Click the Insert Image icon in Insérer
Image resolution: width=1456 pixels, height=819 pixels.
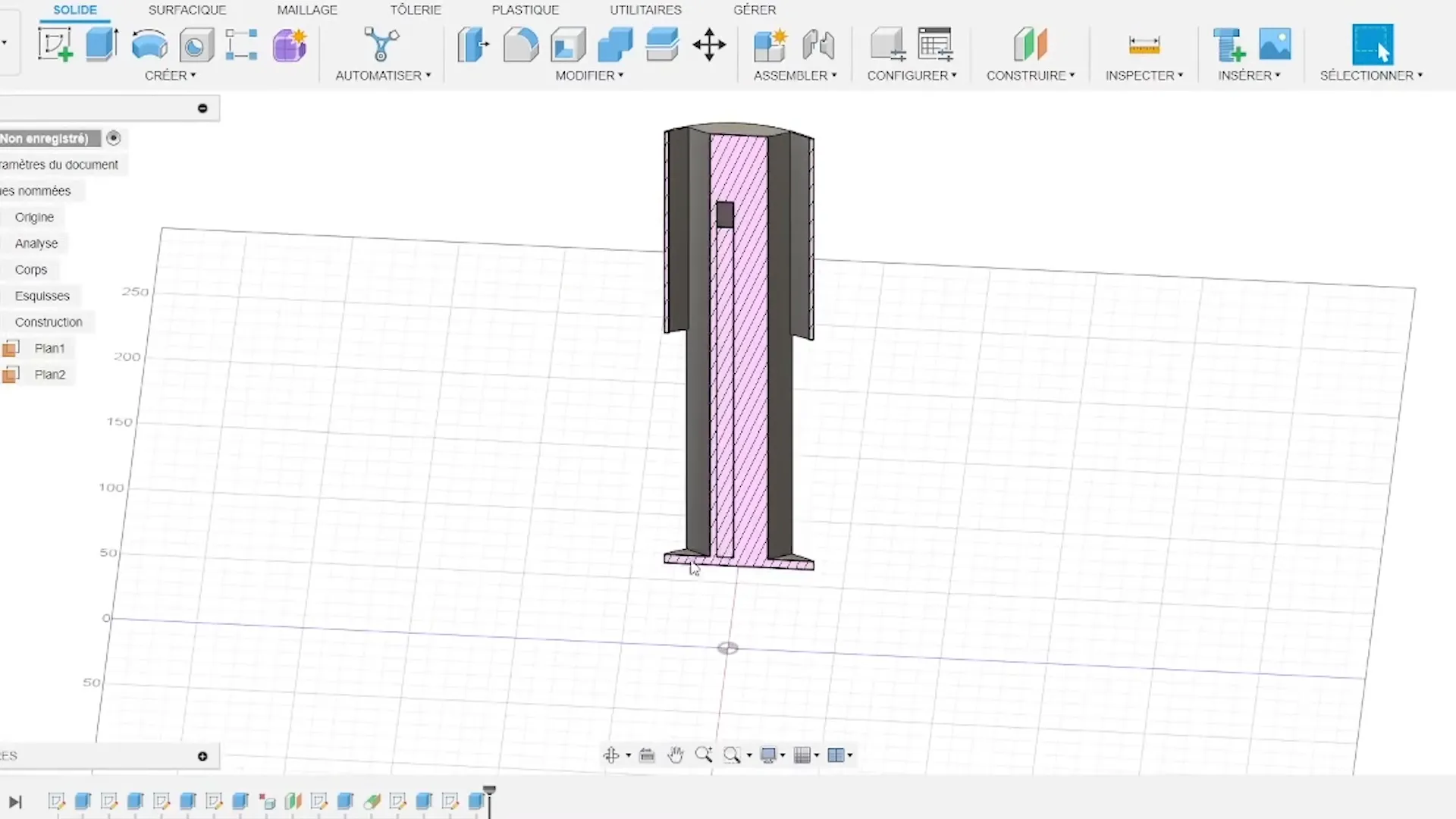[x=1275, y=45]
